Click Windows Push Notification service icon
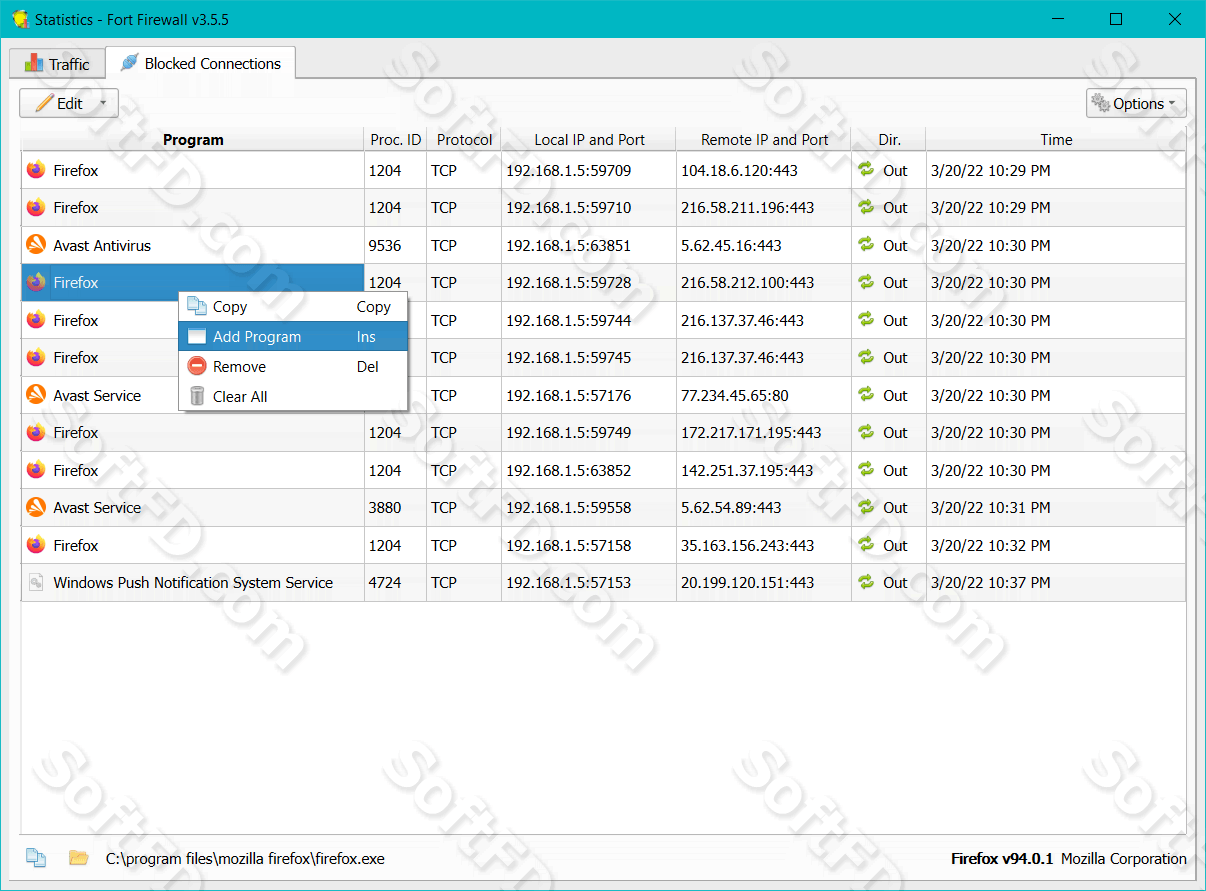1206x891 pixels. click(x=36, y=583)
